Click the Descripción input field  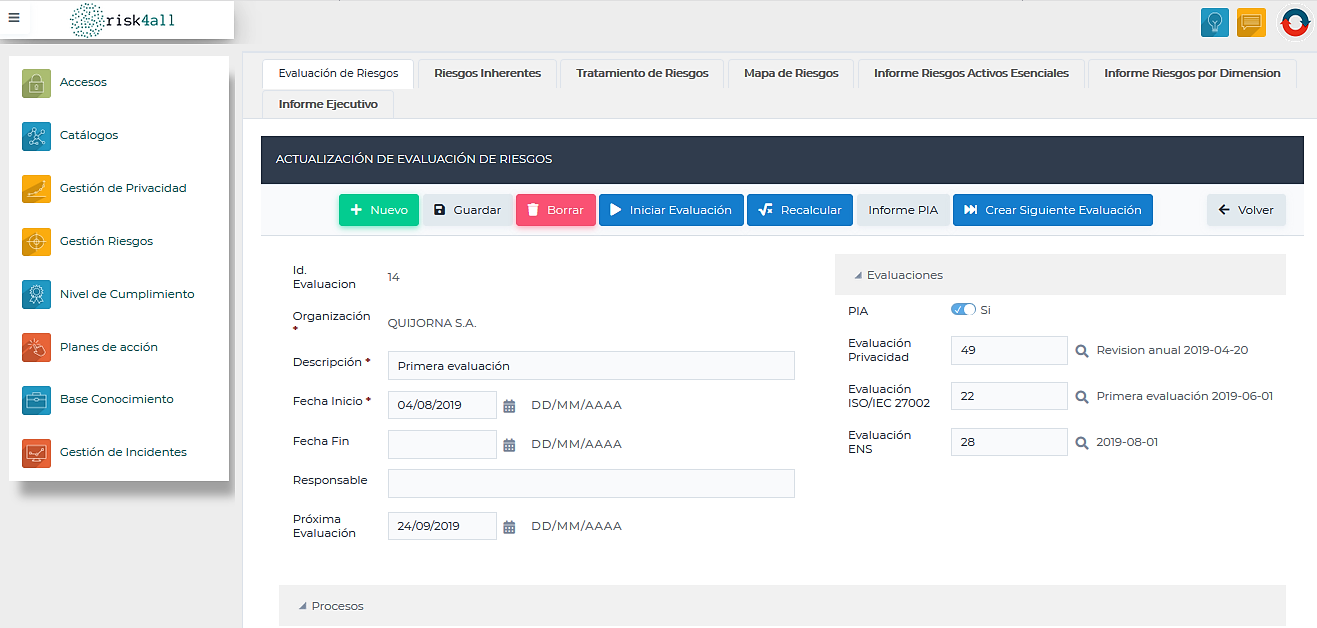coord(591,366)
